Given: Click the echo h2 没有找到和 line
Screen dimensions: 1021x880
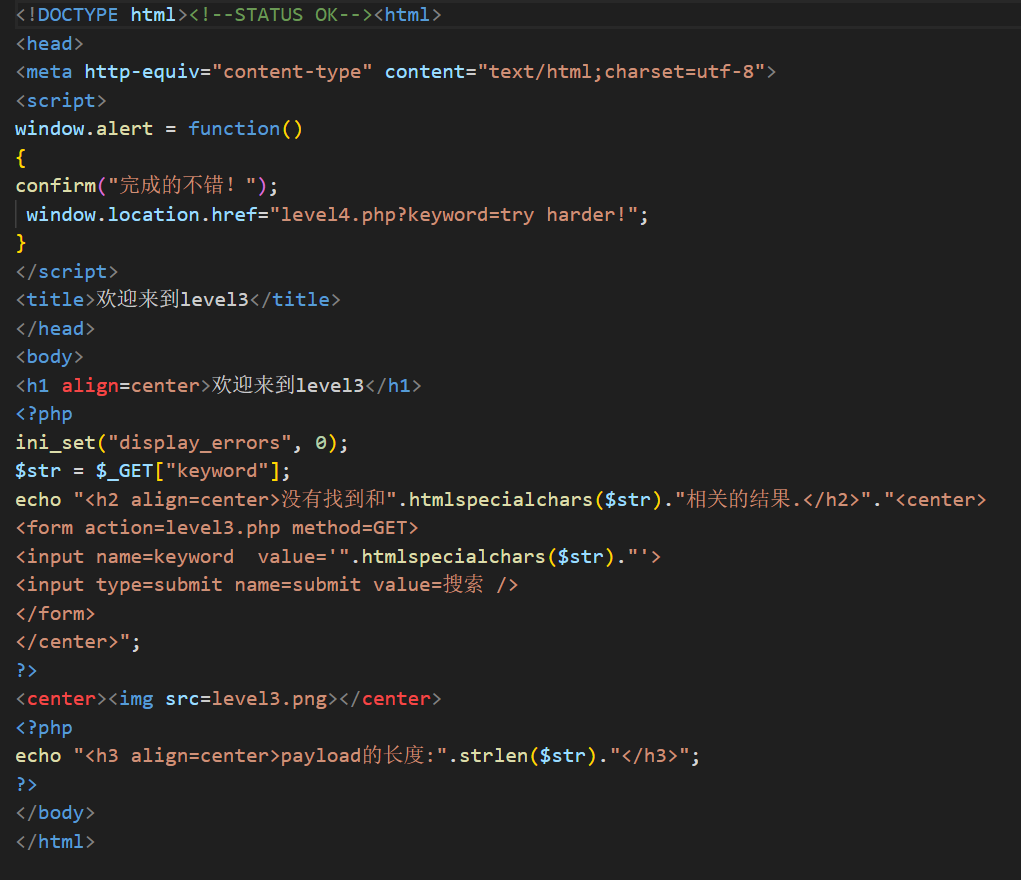Looking at the screenshot, I should 501,500.
